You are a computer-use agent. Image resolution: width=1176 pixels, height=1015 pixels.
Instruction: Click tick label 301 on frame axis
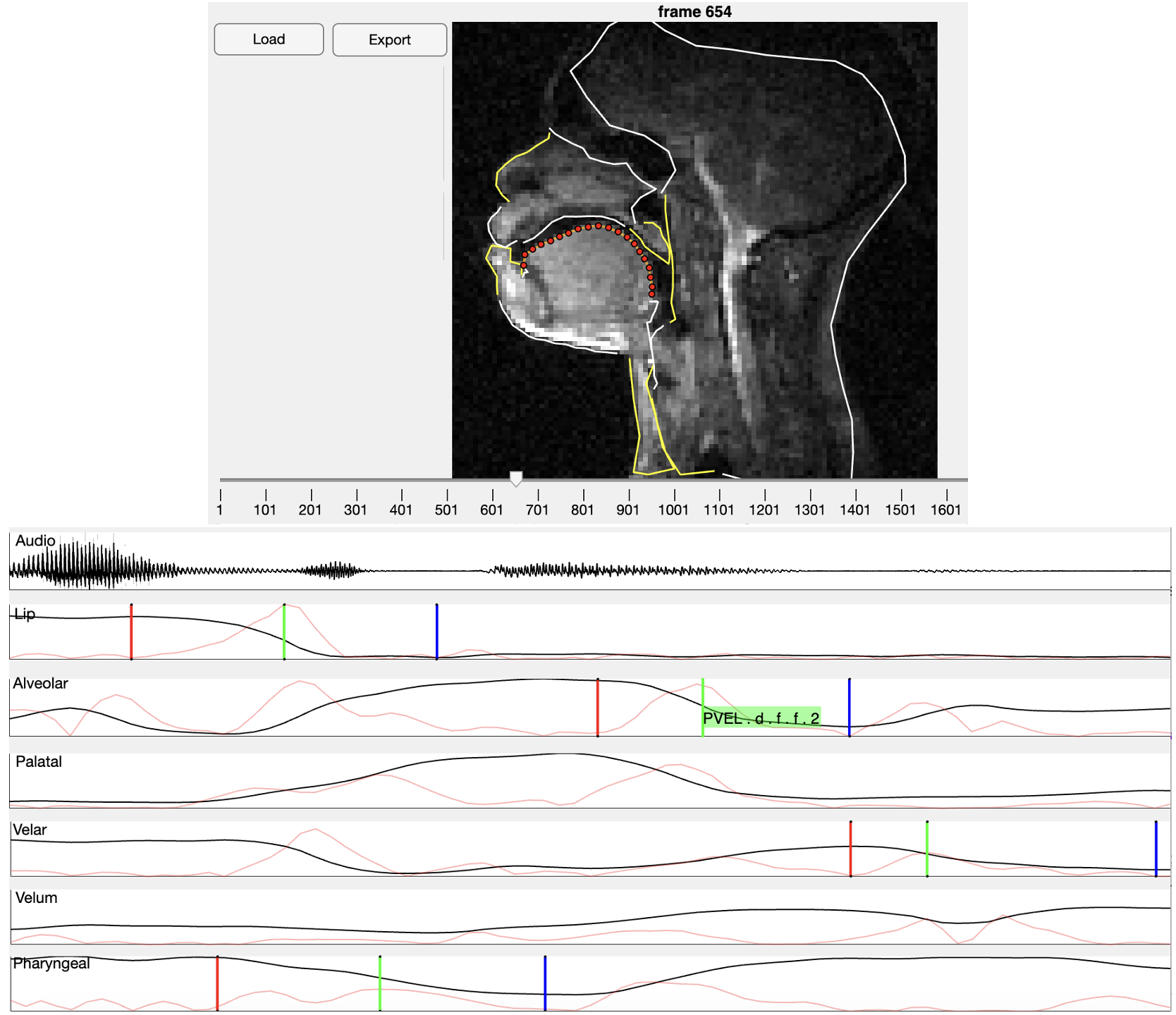pos(355,510)
